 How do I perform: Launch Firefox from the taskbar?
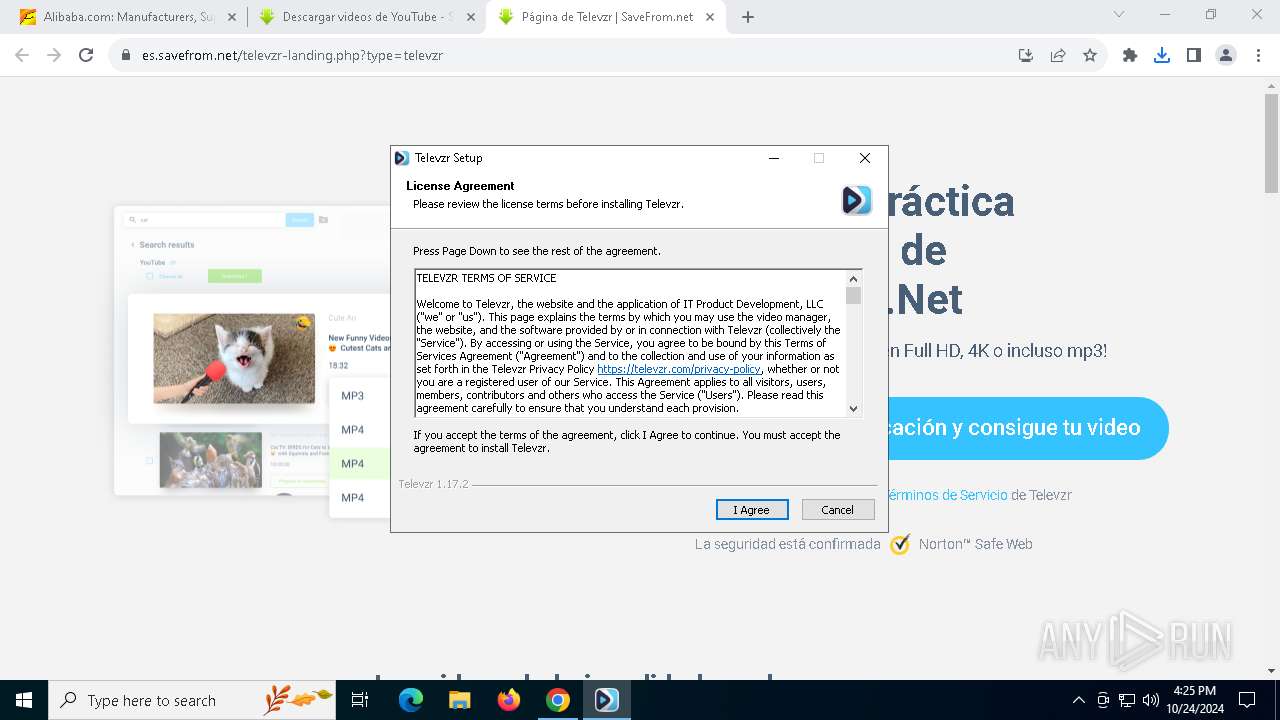pyautogui.click(x=509, y=700)
